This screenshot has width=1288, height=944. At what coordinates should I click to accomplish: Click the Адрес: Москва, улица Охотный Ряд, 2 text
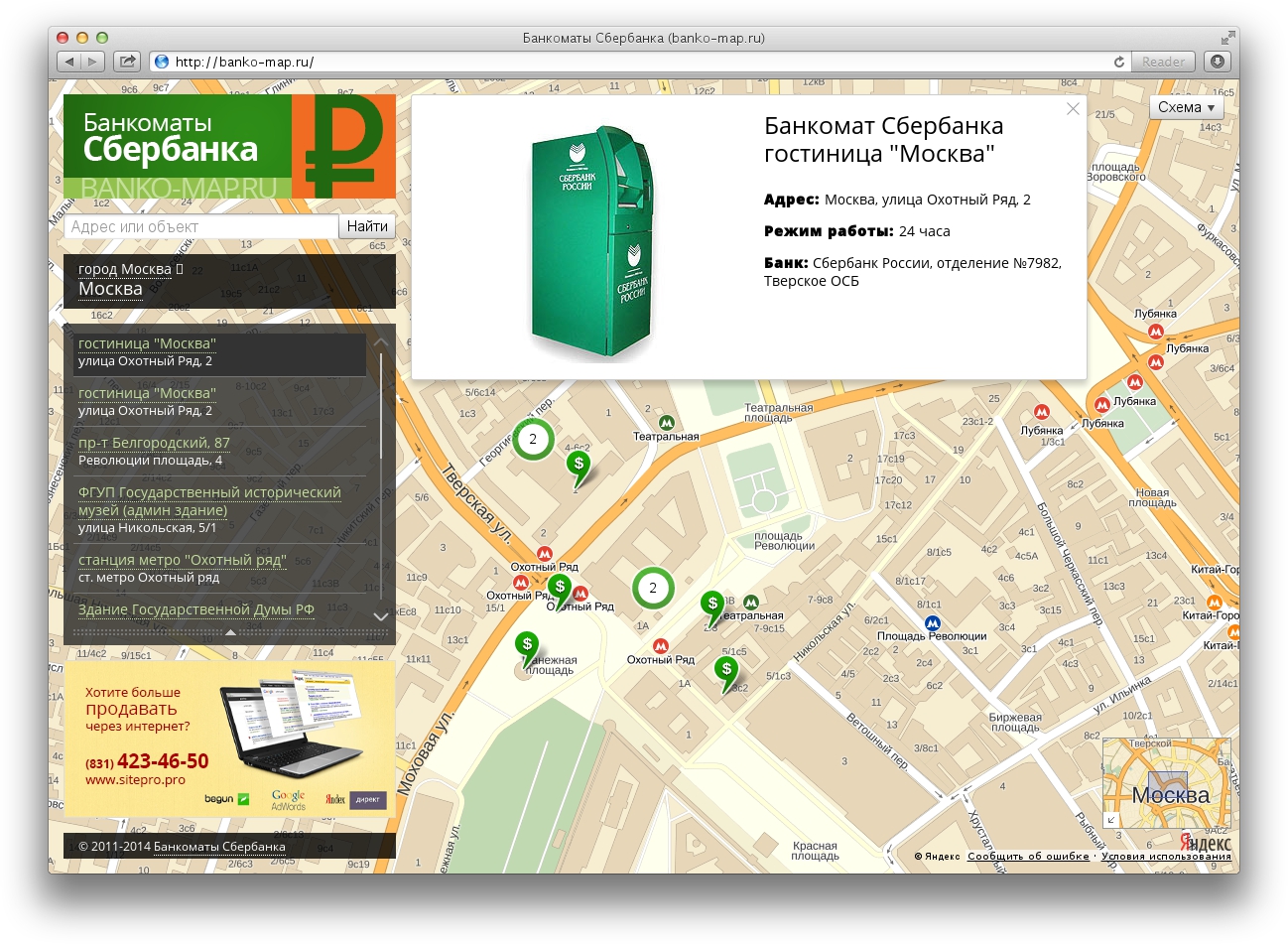coord(897,200)
